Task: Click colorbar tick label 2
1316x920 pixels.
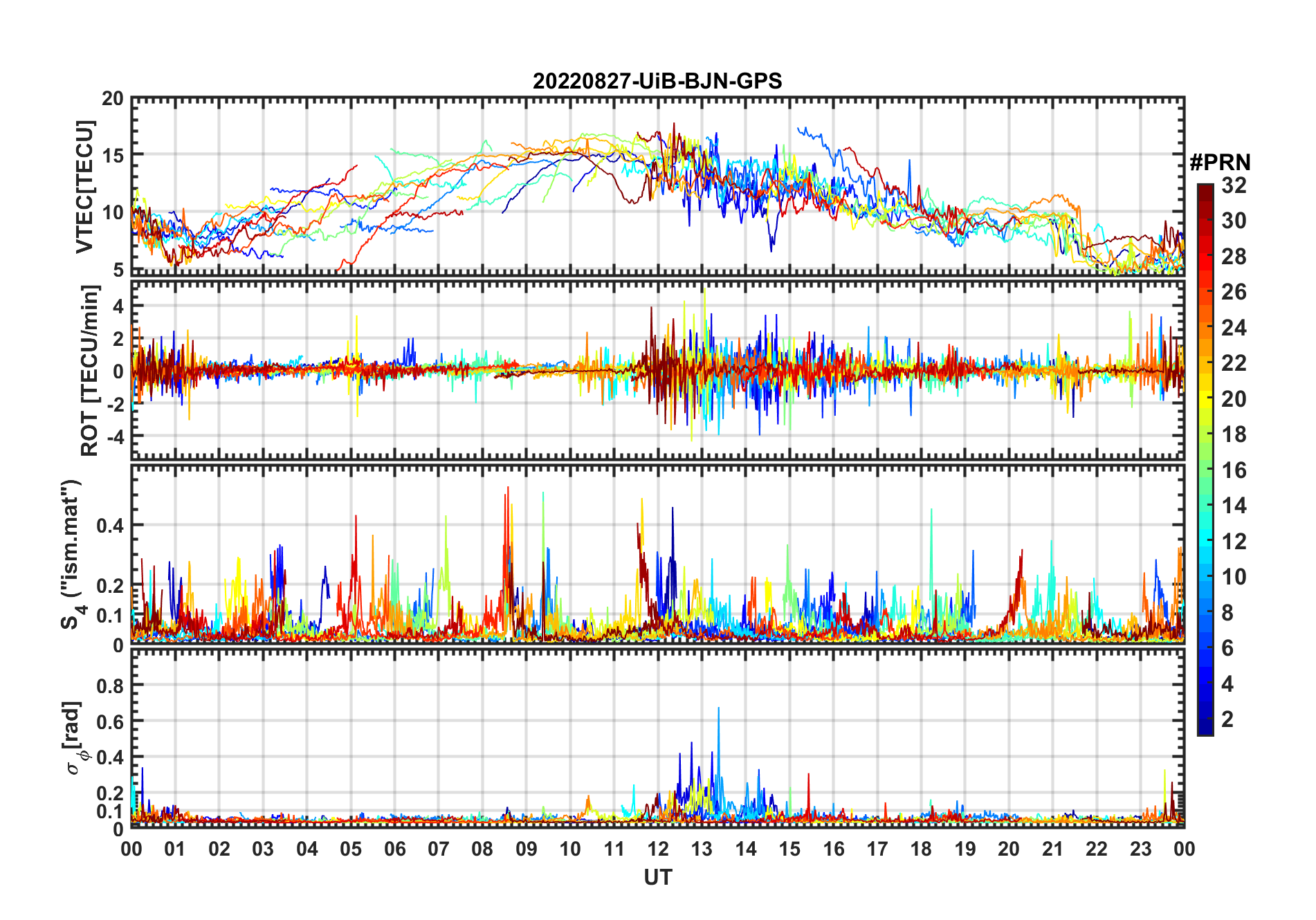Action: (1227, 719)
